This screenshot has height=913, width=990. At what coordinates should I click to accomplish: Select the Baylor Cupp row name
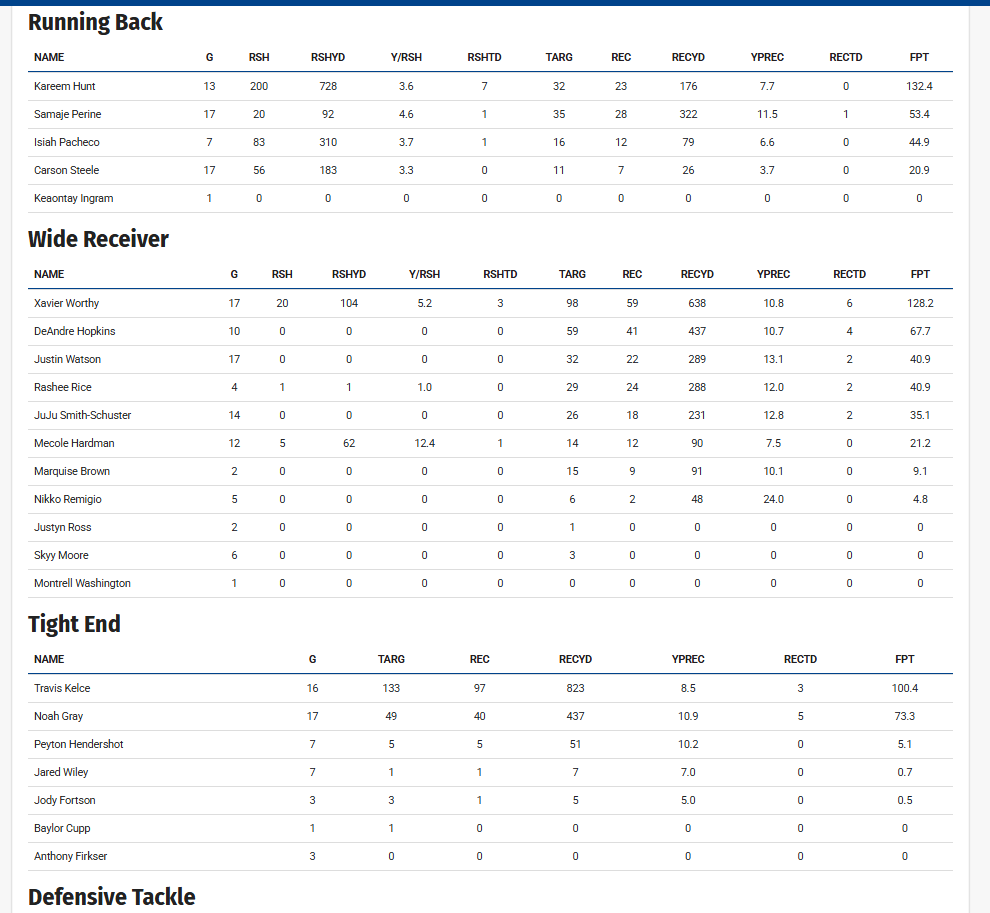(x=62, y=828)
